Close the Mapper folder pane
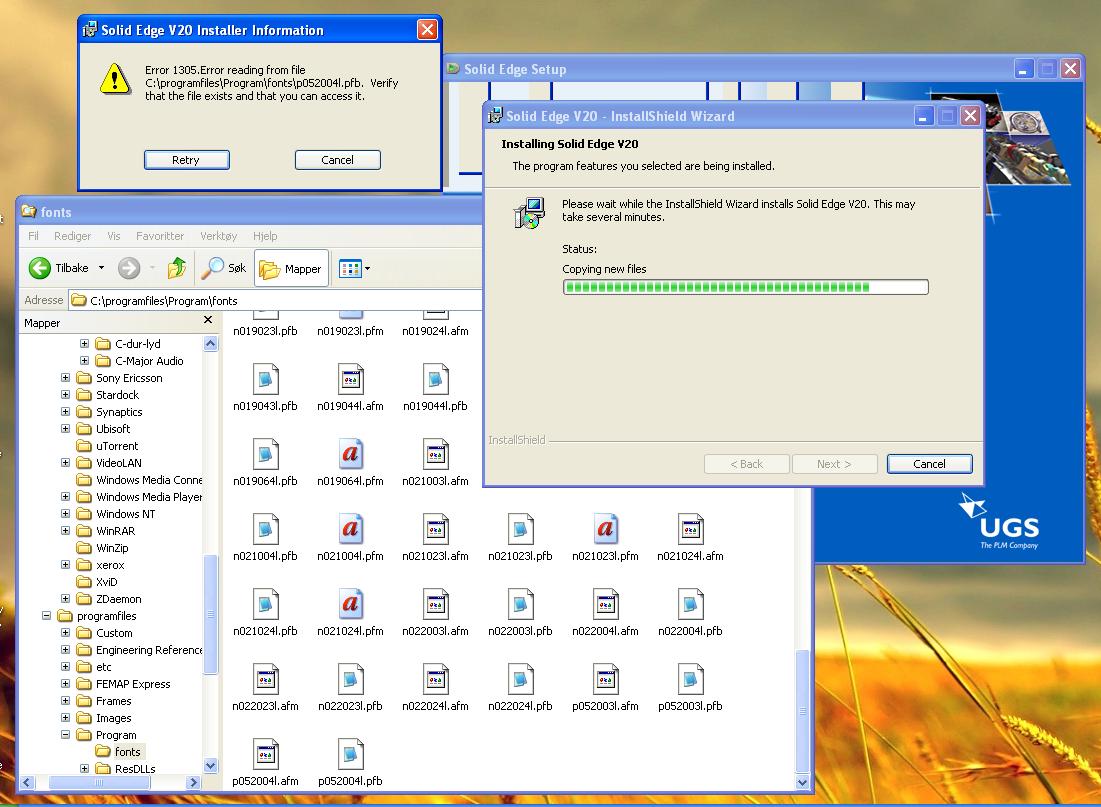Screen dimensions: 1101x807 (208, 320)
